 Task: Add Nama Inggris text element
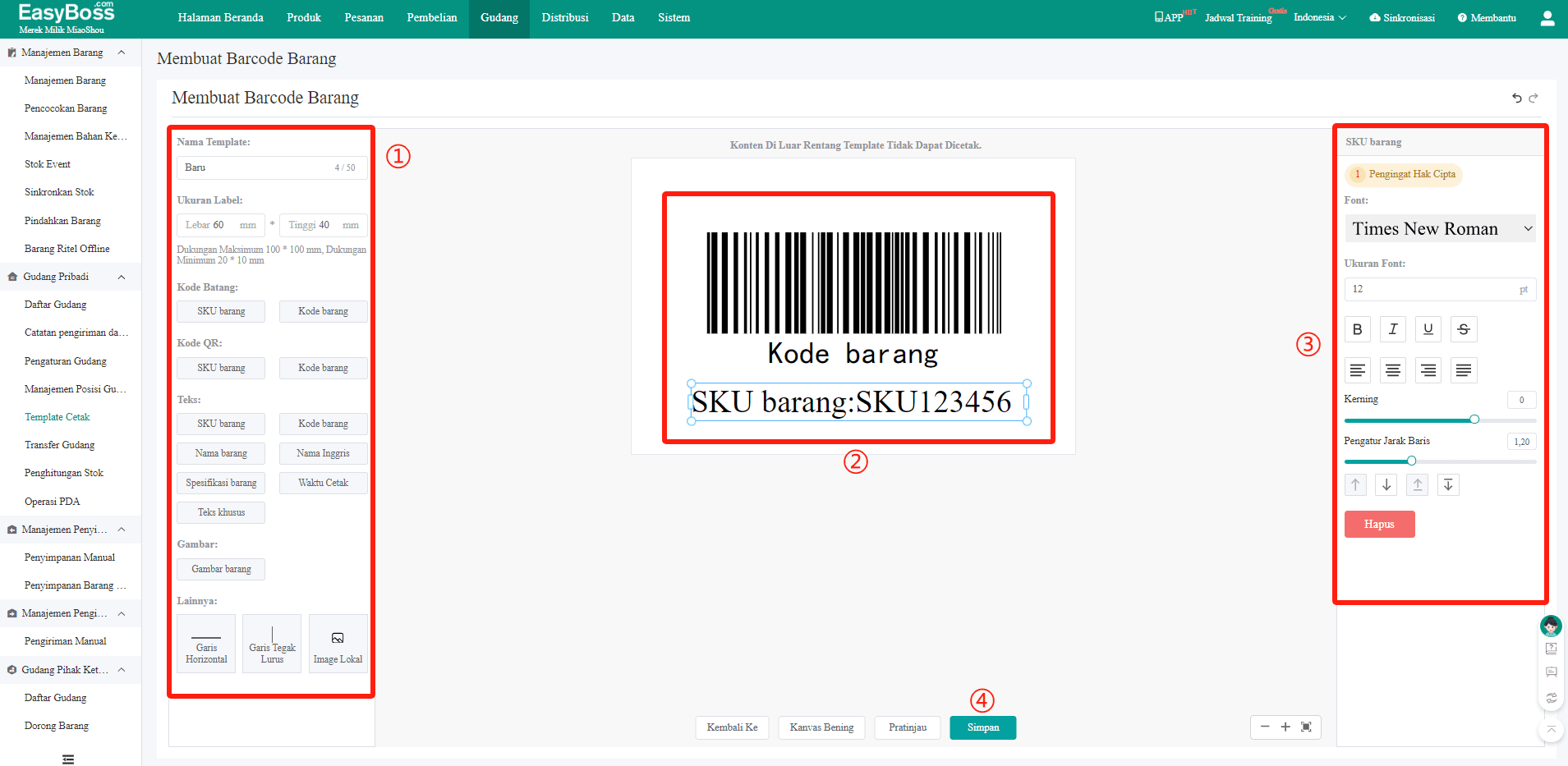click(x=324, y=453)
